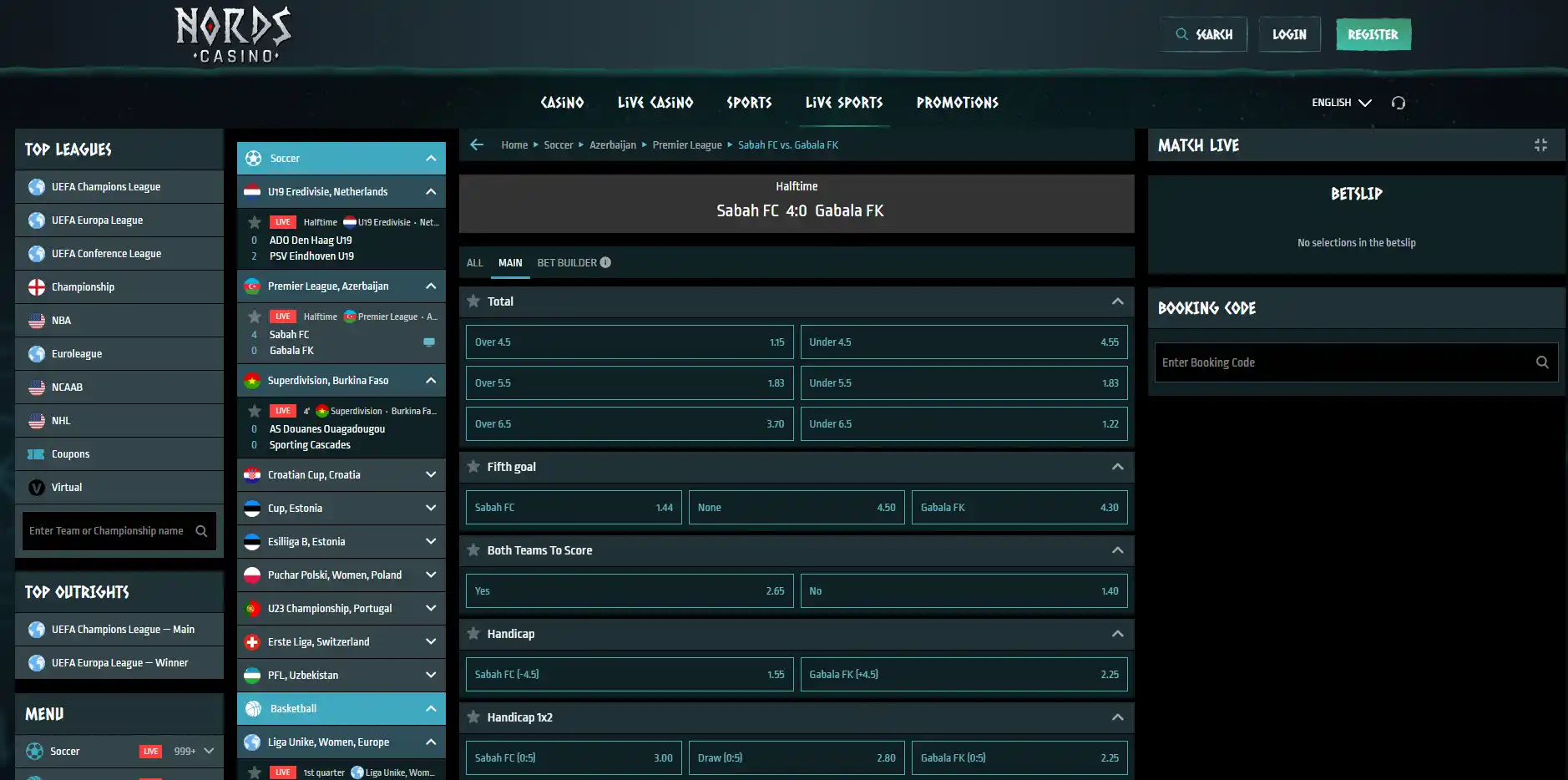The image size is (1568, 780).
Task: Open UEFA Champions League top league
Action: pyautogui.click(x=119, y=187)
